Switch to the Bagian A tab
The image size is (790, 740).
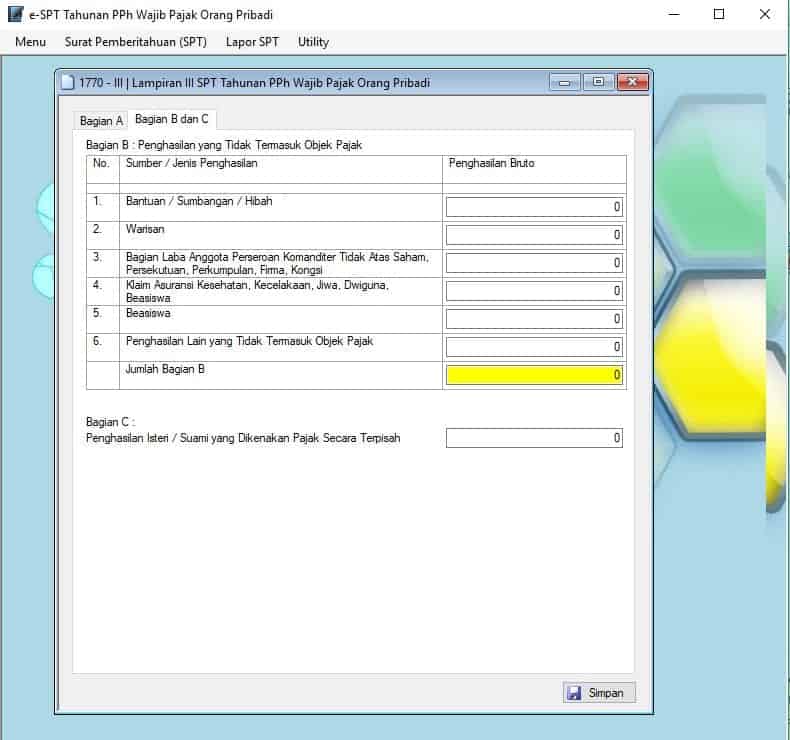click(101, 121)
